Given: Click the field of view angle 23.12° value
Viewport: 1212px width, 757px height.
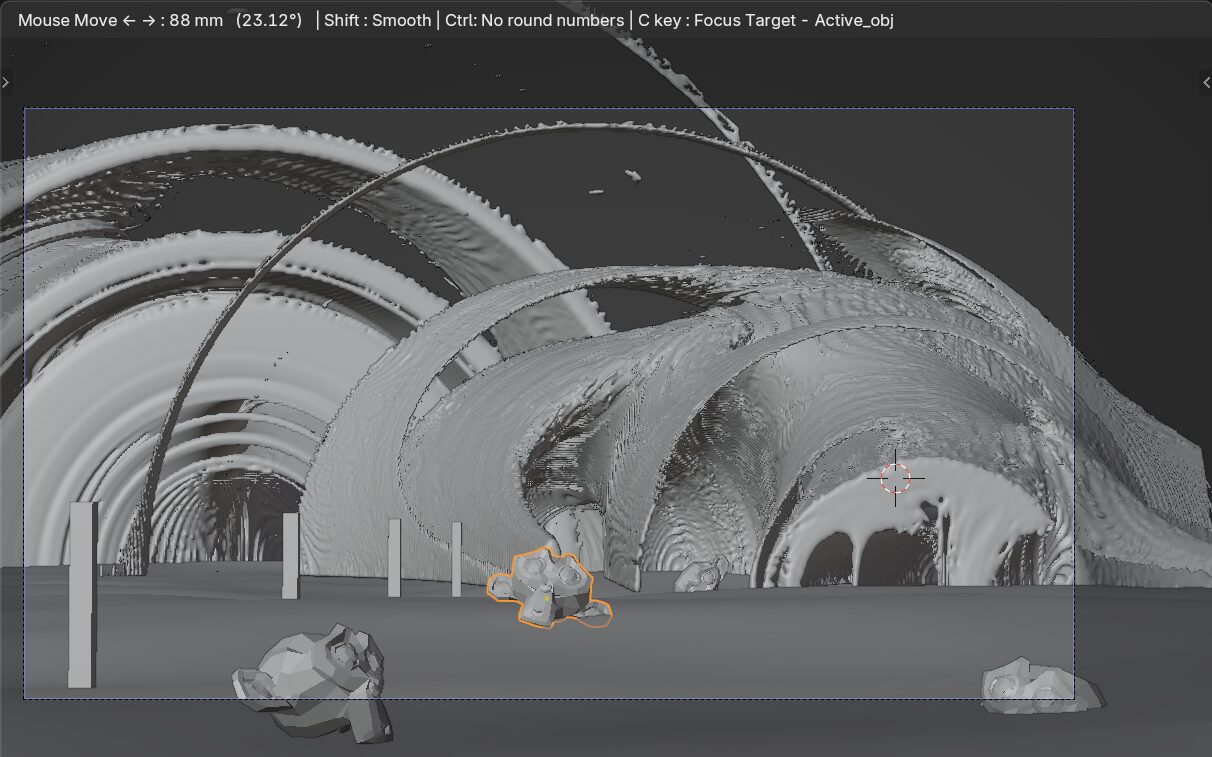Looking at the screenshot, I should 268,20.
